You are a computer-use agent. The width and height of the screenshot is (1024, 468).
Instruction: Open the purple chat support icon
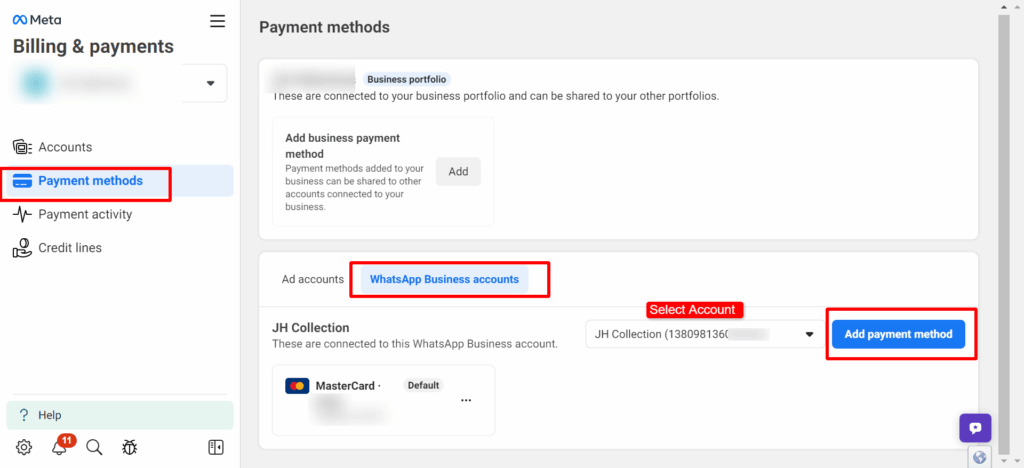[975, 428]
